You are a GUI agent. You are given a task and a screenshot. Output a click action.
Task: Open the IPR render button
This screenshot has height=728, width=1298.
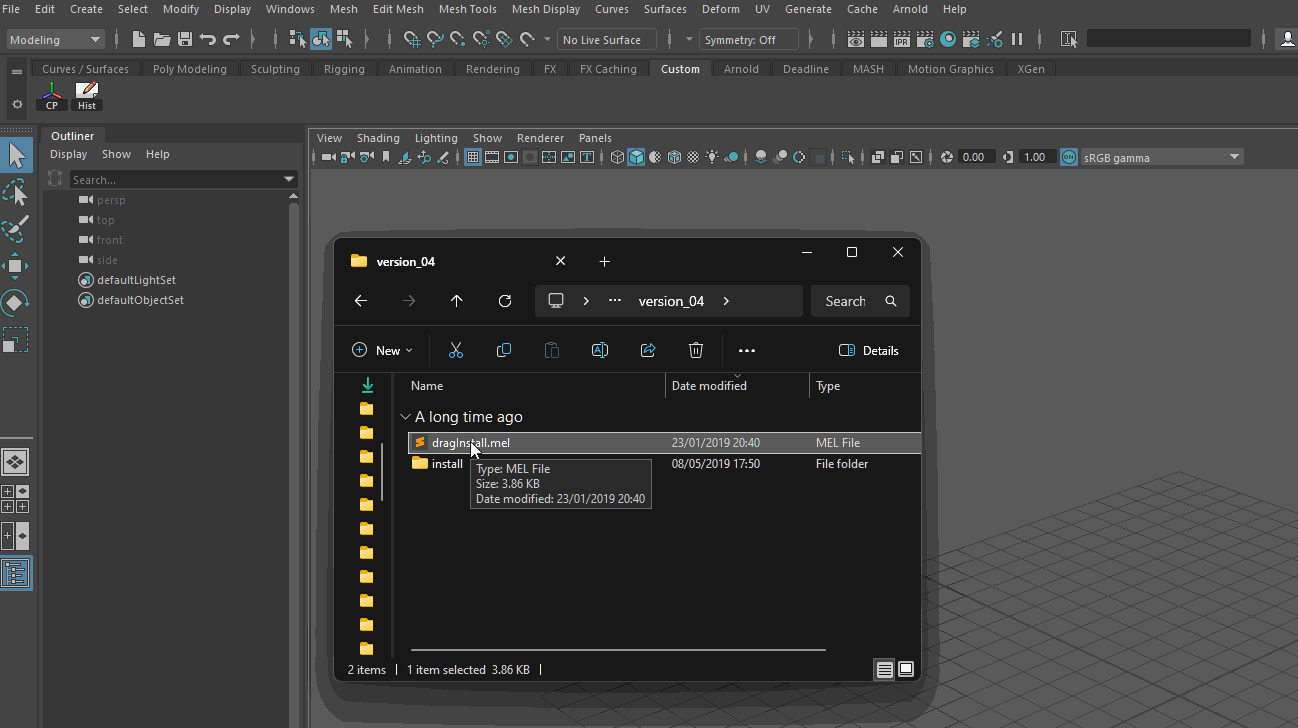tap(901, 40)
